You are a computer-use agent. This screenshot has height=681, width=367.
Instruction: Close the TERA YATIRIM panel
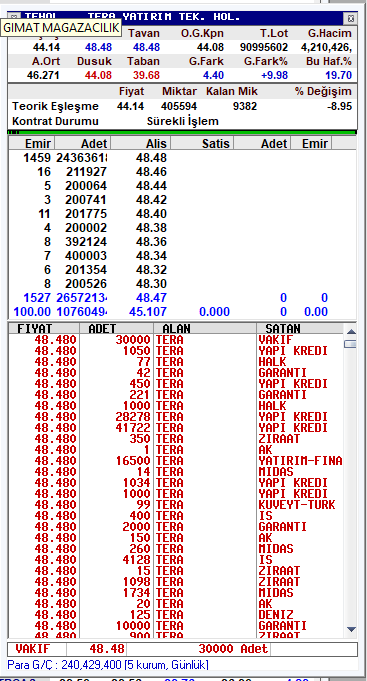350,18
